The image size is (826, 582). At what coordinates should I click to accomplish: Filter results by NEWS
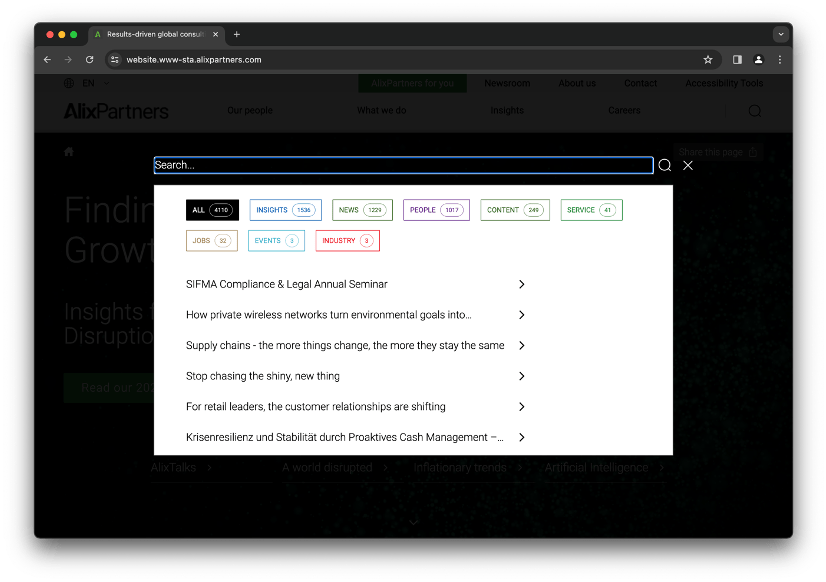(362, 210)
